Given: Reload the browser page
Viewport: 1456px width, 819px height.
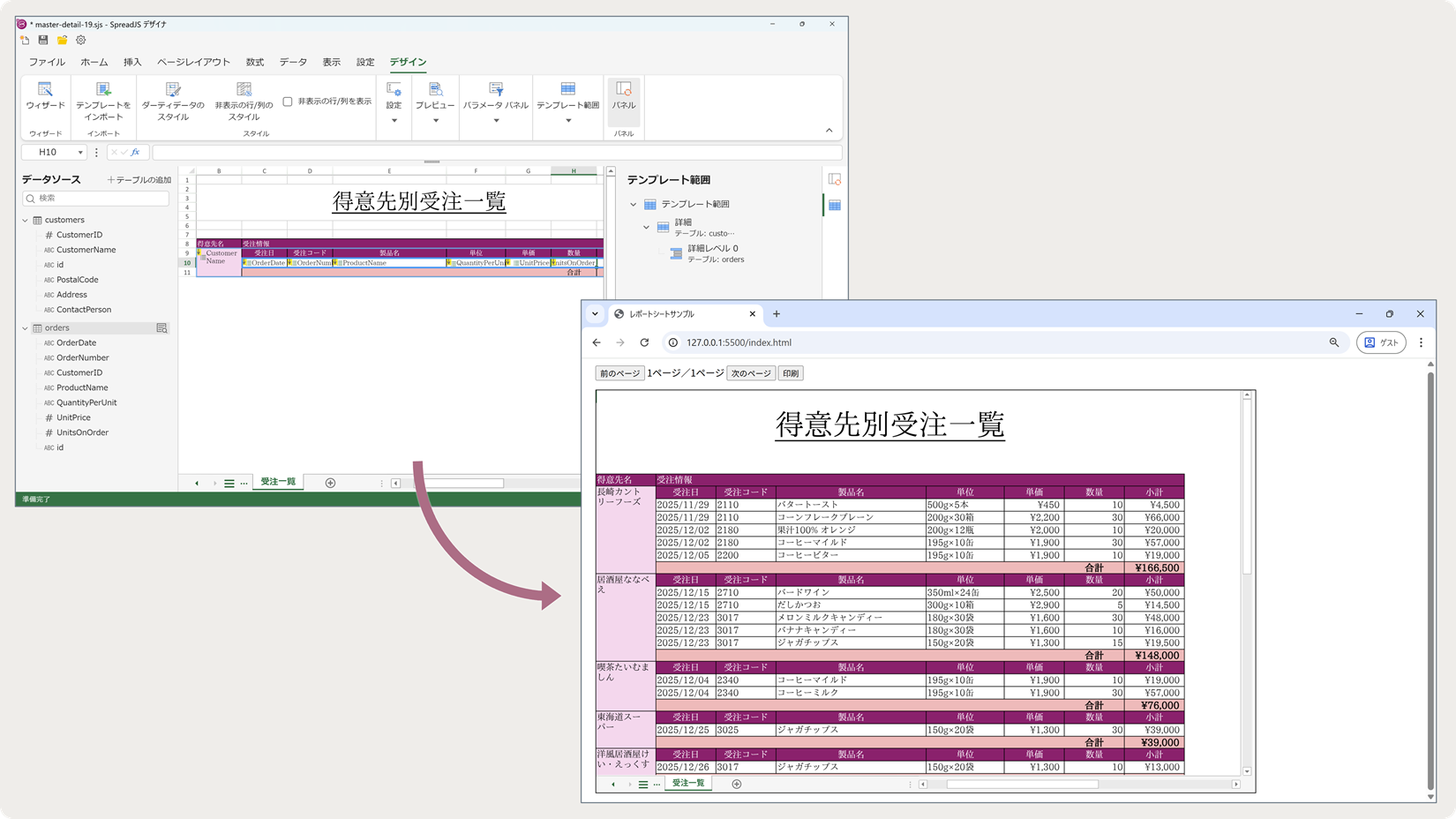Looking at the screenshot, I should click(x=644, y=342).
